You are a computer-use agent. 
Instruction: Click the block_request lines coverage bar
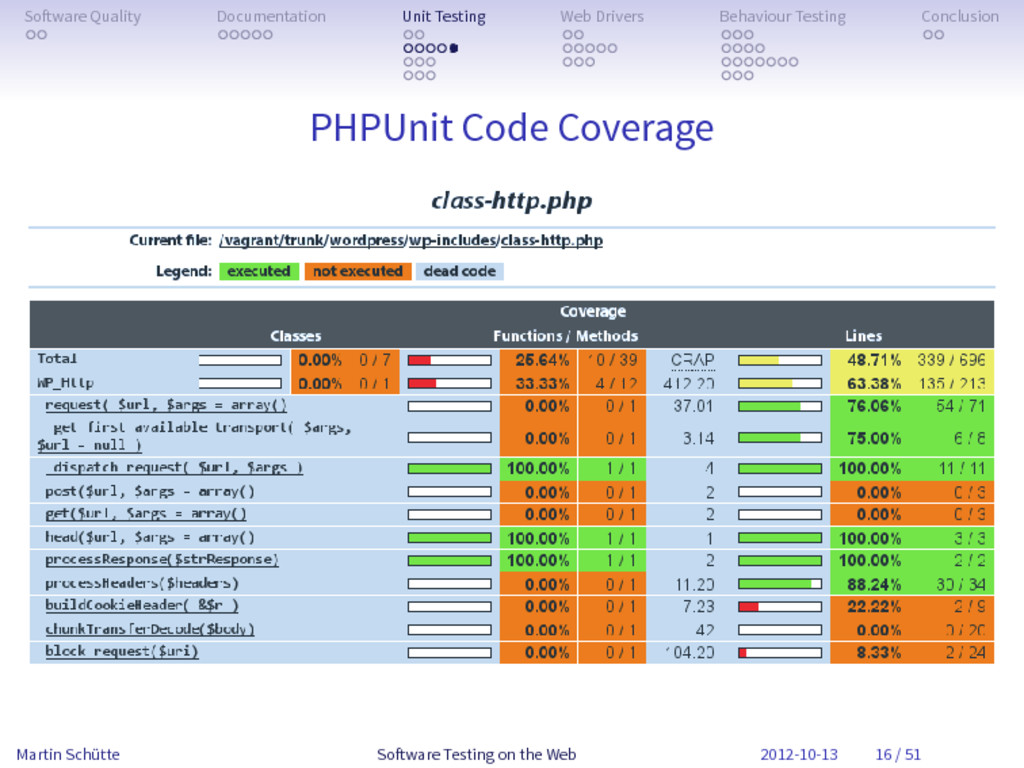pyautogui.click(x=780, y=652)
